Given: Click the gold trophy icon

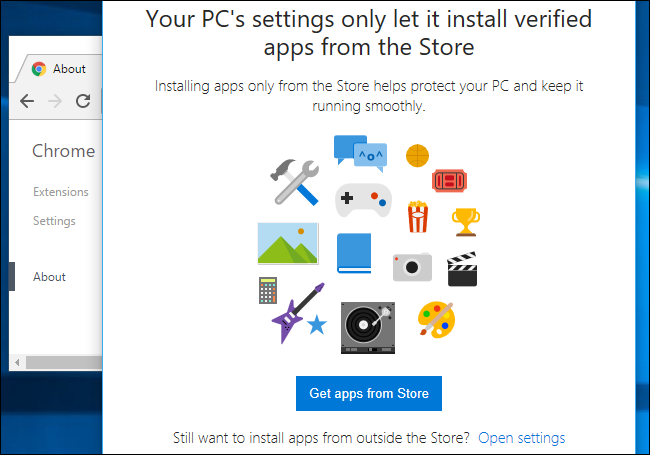Looking at the screenshot, I should click(467, 219).
